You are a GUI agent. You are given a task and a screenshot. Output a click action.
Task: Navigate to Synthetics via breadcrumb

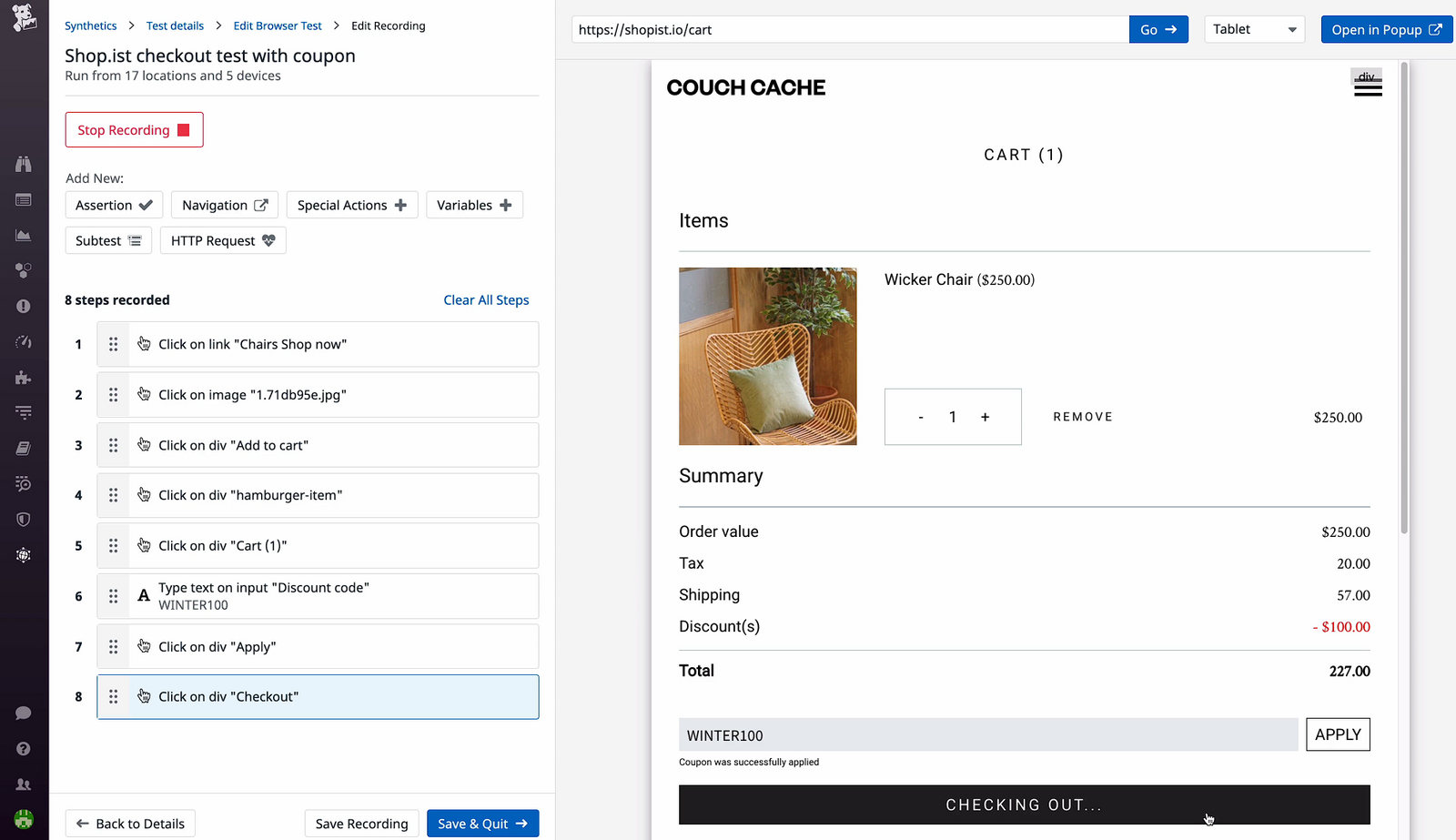click(90, 25)
